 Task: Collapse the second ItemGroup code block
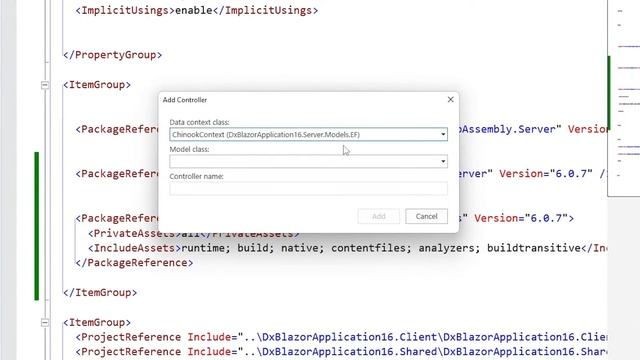(x=45, y=322)
